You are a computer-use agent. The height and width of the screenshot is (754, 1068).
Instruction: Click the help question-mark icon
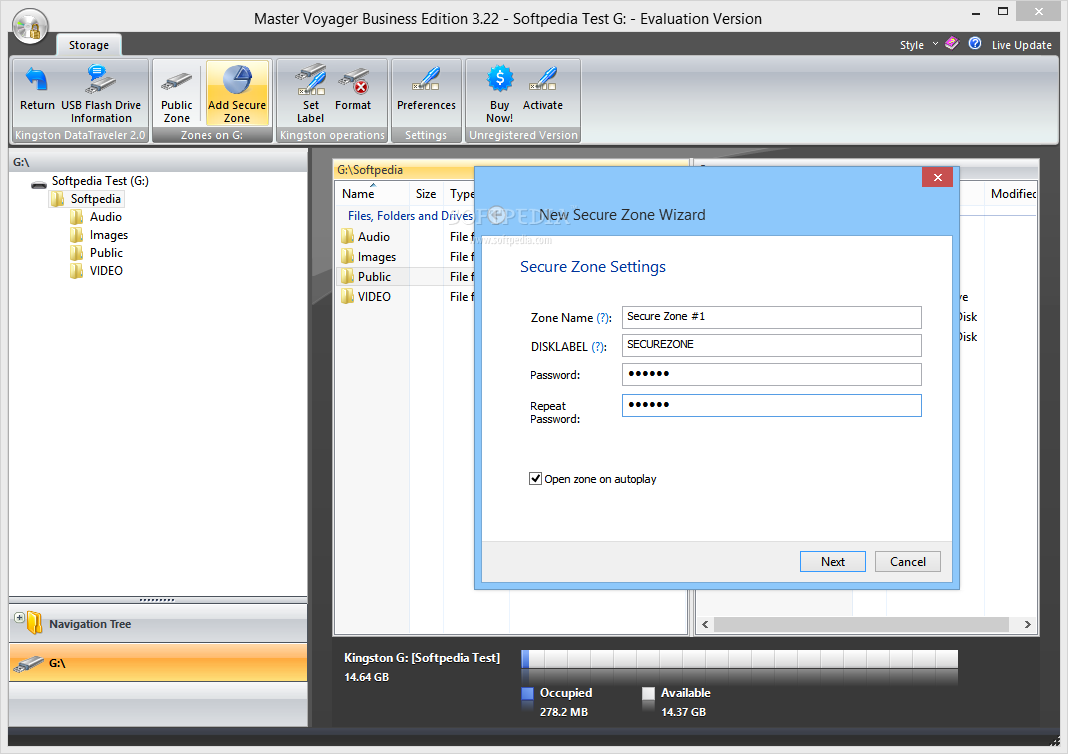pos(975,44)
